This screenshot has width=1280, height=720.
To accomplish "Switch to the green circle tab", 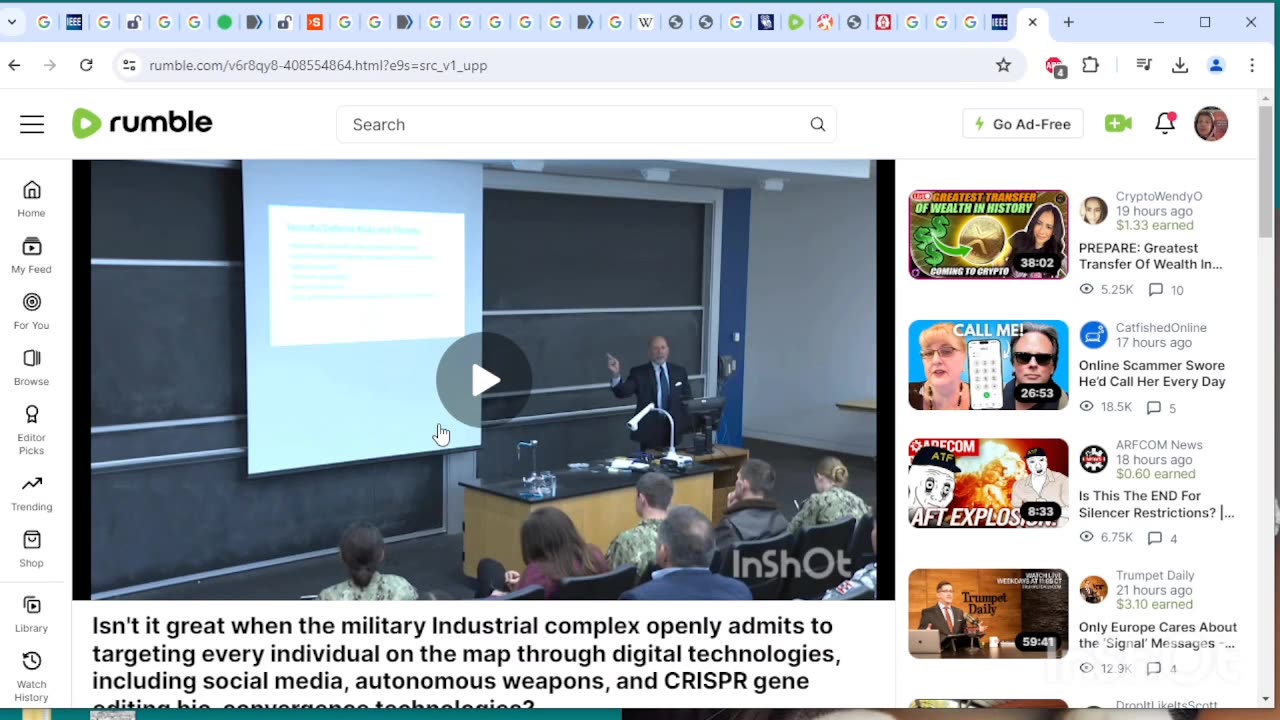I will coord(224,22).
